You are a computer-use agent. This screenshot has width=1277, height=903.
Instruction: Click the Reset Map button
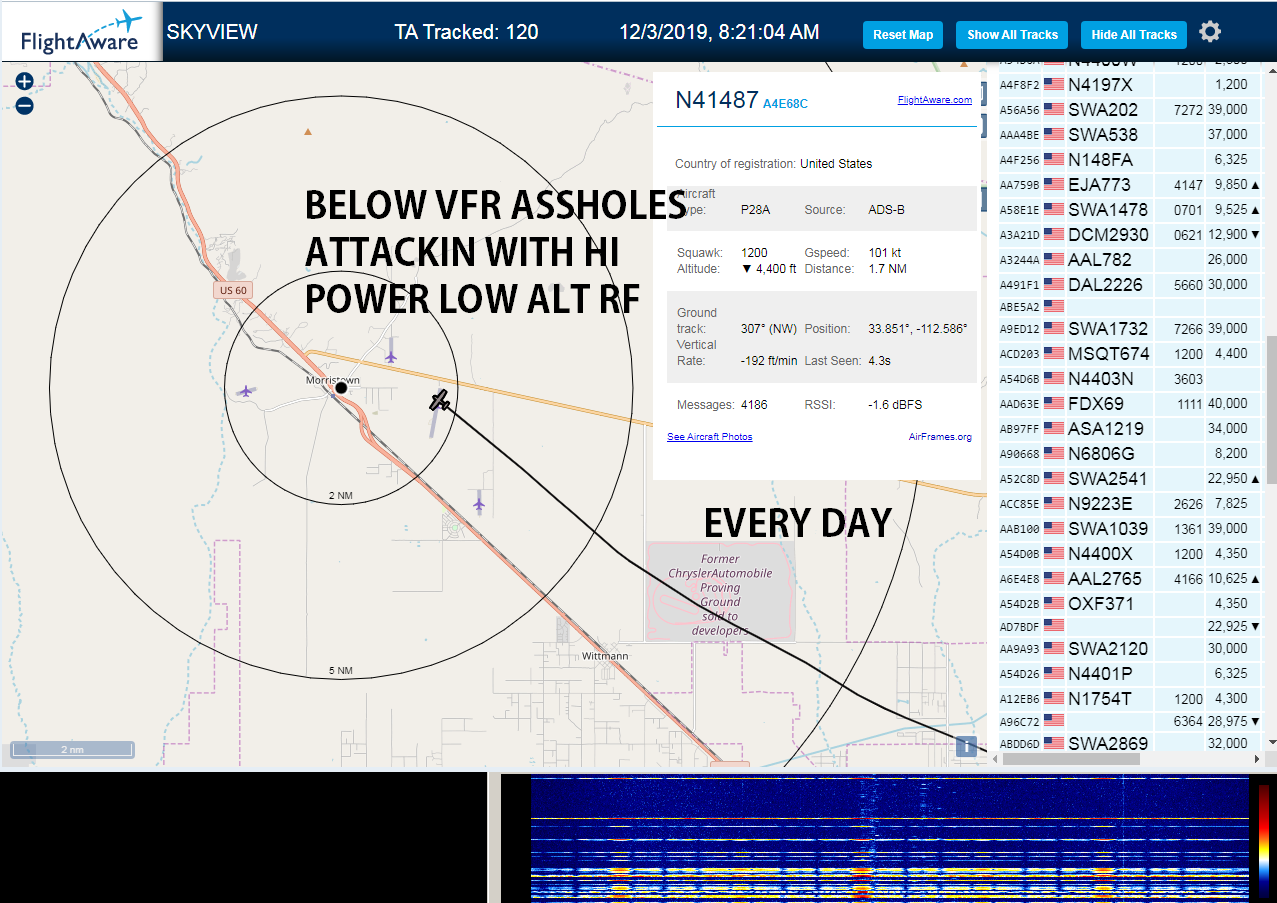(x=903, y=34)
